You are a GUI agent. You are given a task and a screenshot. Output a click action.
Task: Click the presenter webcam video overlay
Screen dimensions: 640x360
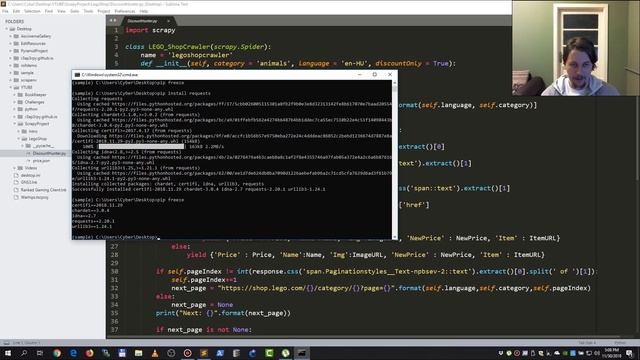(576, 48)
